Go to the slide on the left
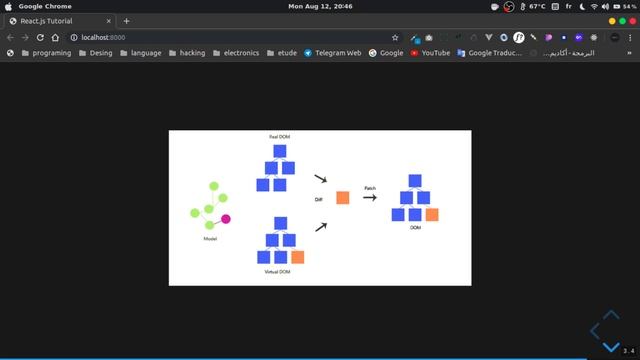The height and width of the screenshot is (360, 640). (x=595, y=331)
